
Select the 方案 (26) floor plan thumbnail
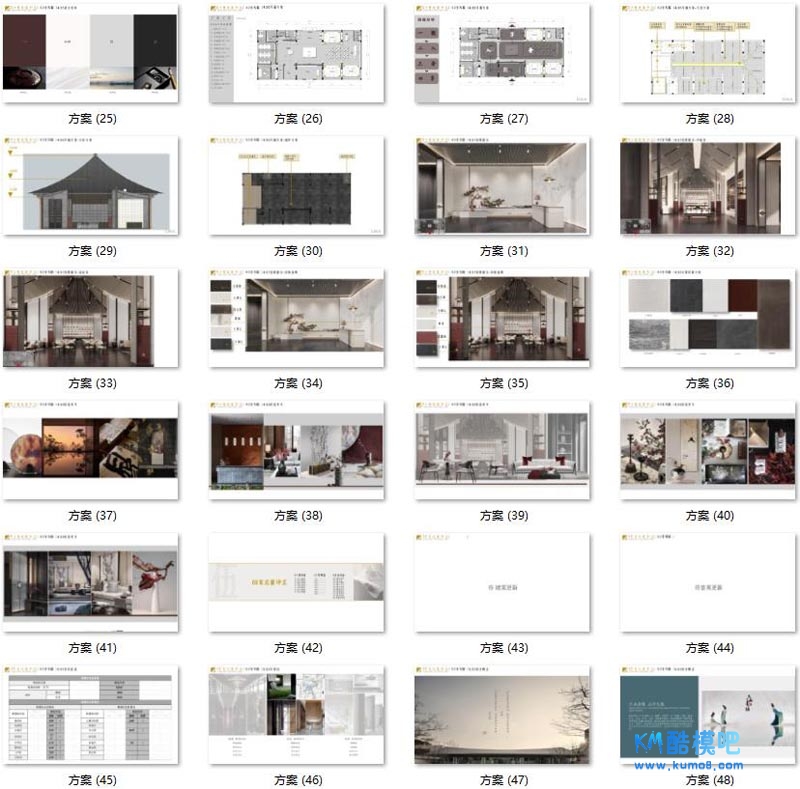[298, 53]
